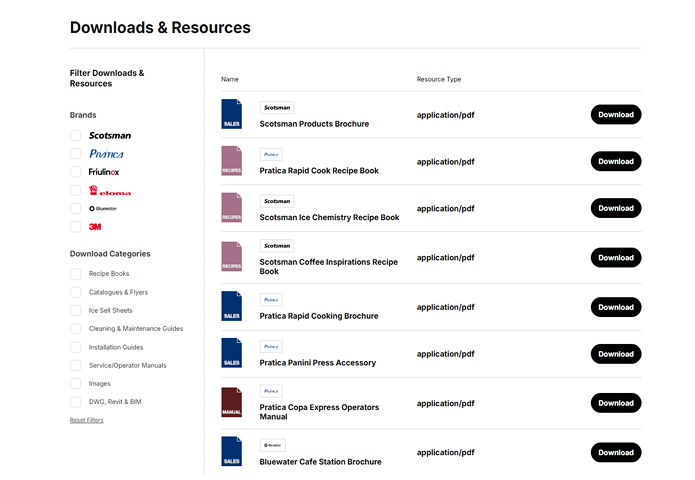Click Reset Filters link

point(86,420)
